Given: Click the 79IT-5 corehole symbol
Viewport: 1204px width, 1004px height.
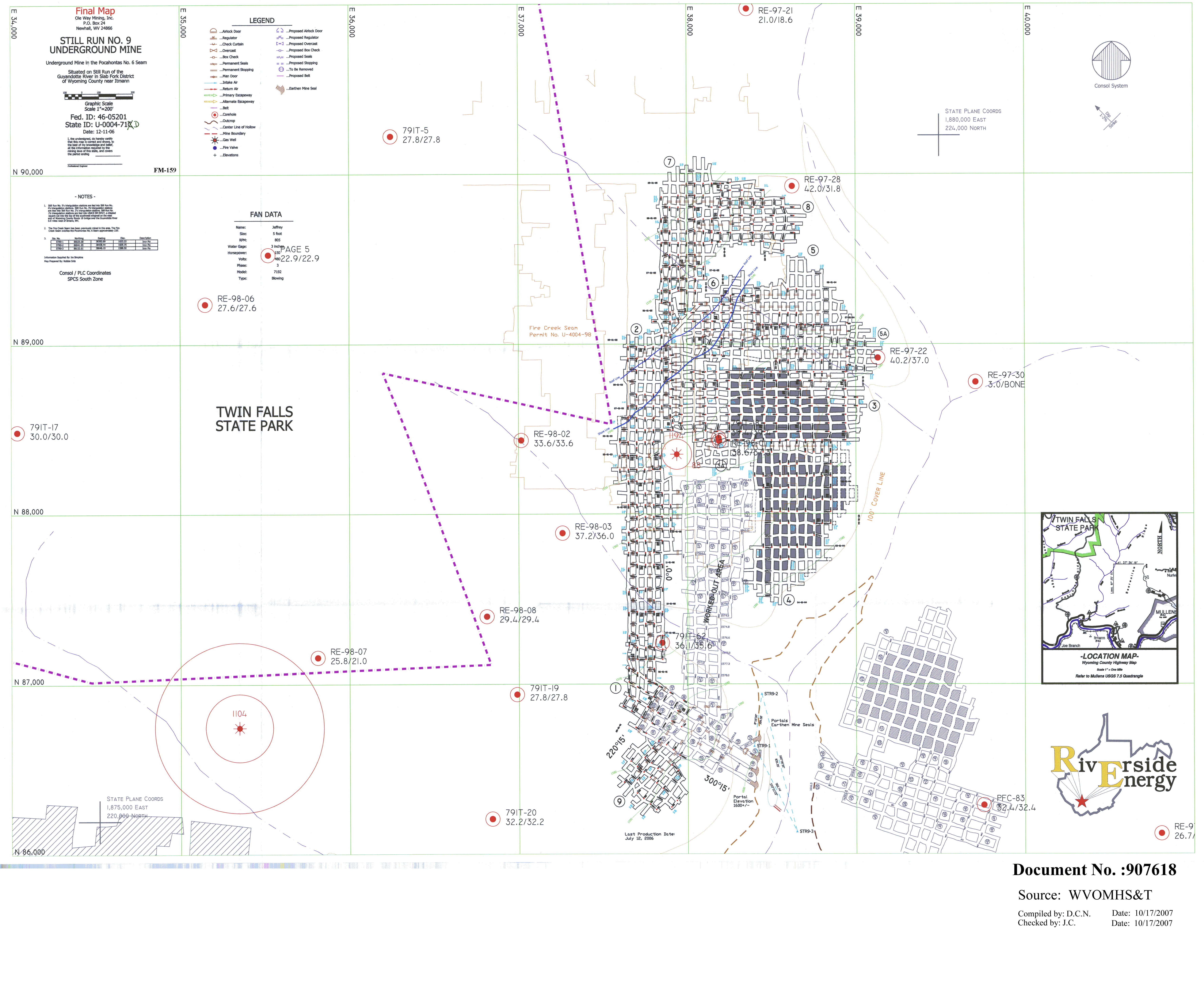Looking at the screenshot, I should pyautogui.click(x=390, y=137).
